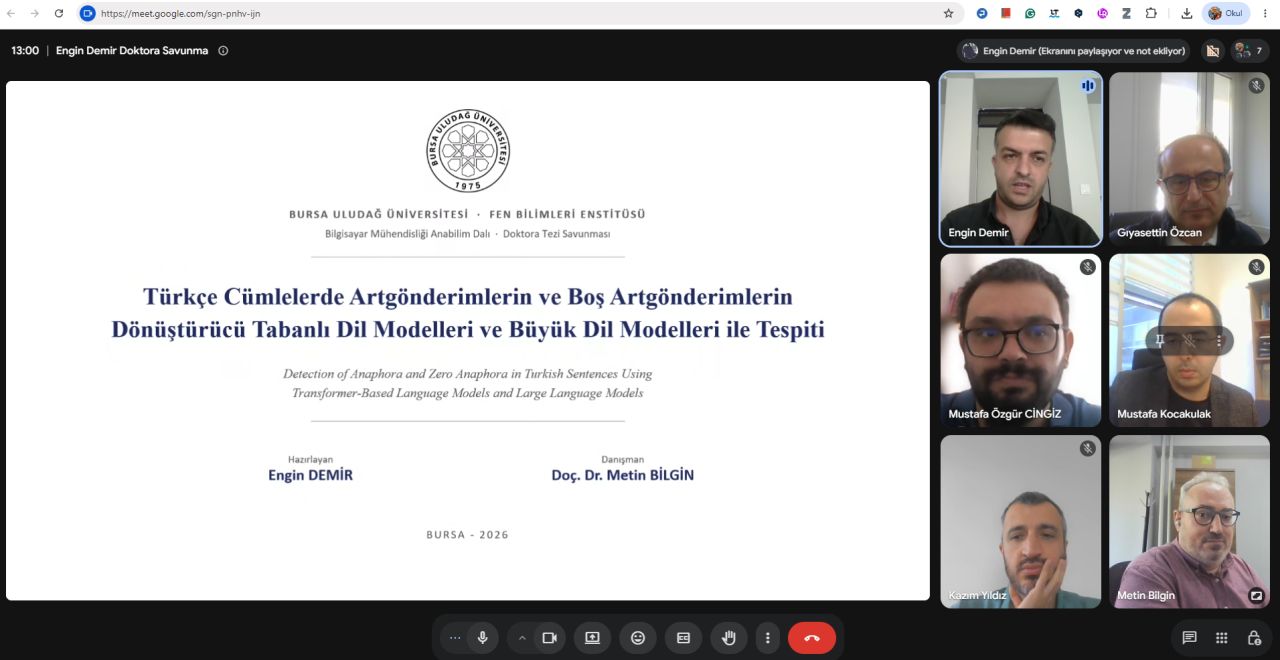Open the Zotero Z extension icon

click(x=1126, y=13)
